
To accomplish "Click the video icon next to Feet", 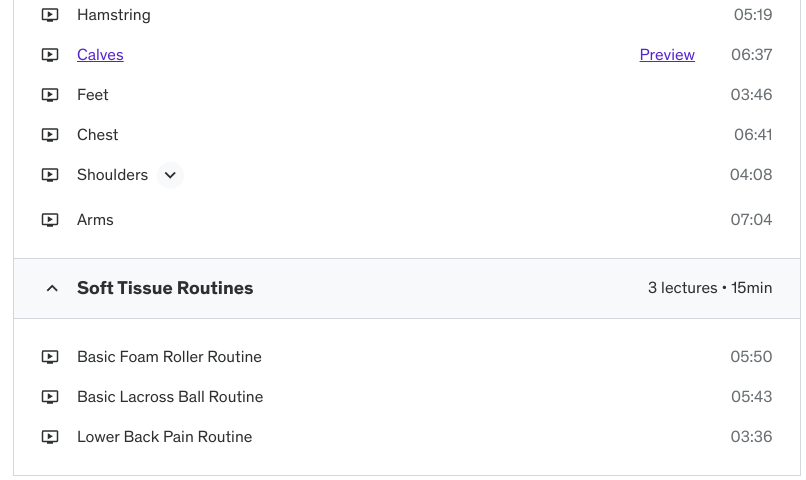I will coord(50,95).
